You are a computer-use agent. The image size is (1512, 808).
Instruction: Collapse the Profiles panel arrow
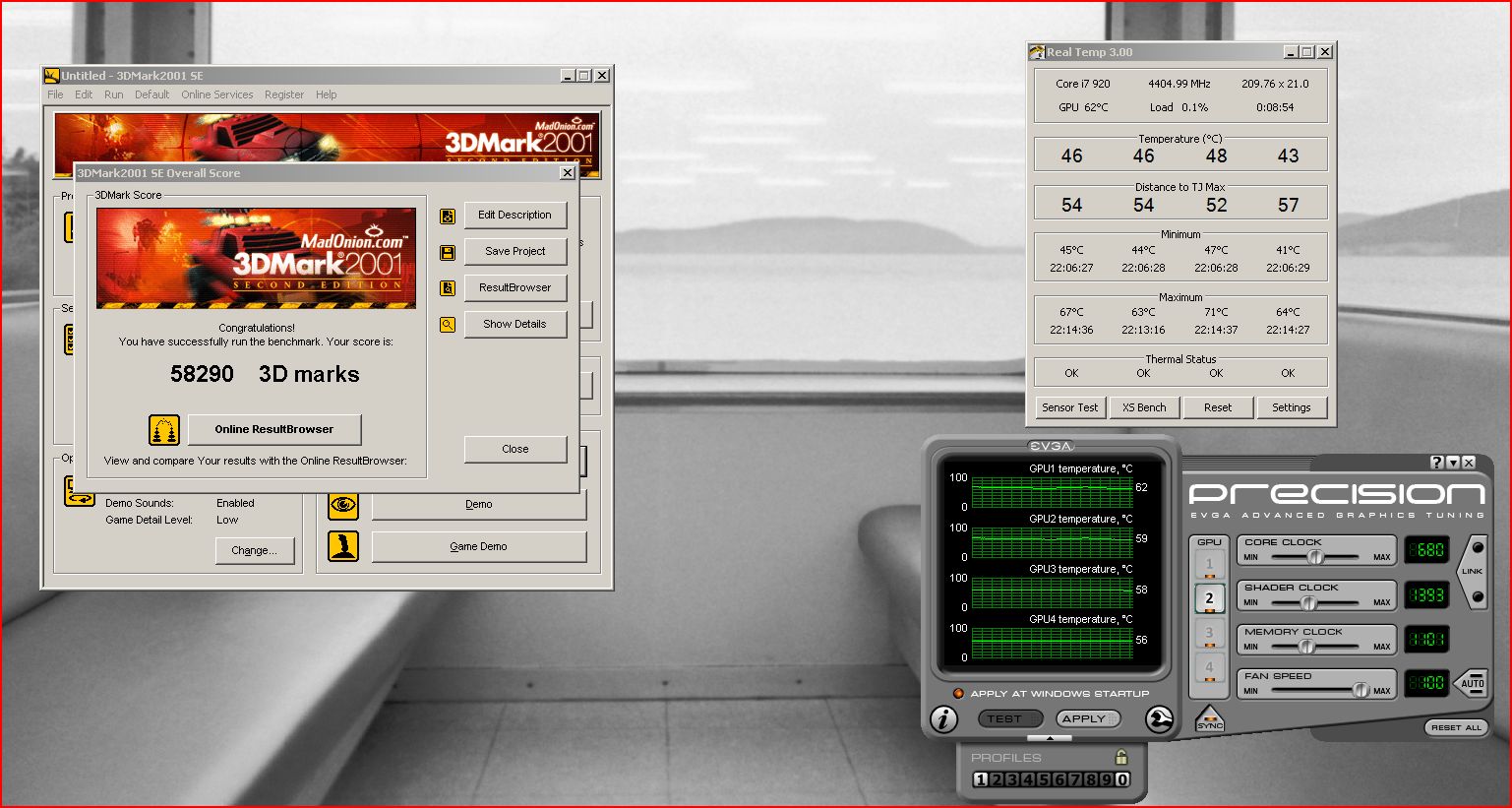click(1051, 738)
